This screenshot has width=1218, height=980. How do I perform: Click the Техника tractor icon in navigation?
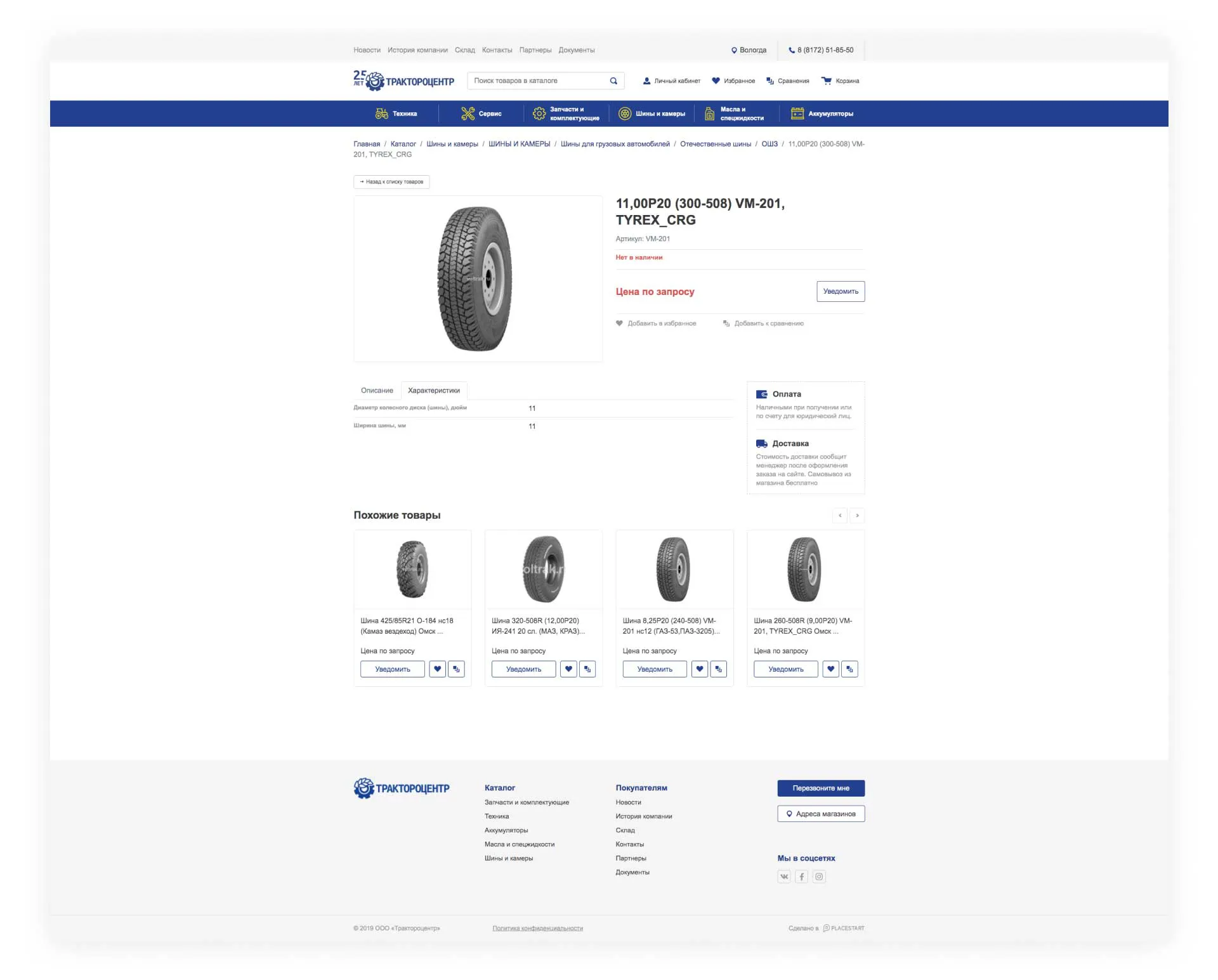click(x=381, y=114)
